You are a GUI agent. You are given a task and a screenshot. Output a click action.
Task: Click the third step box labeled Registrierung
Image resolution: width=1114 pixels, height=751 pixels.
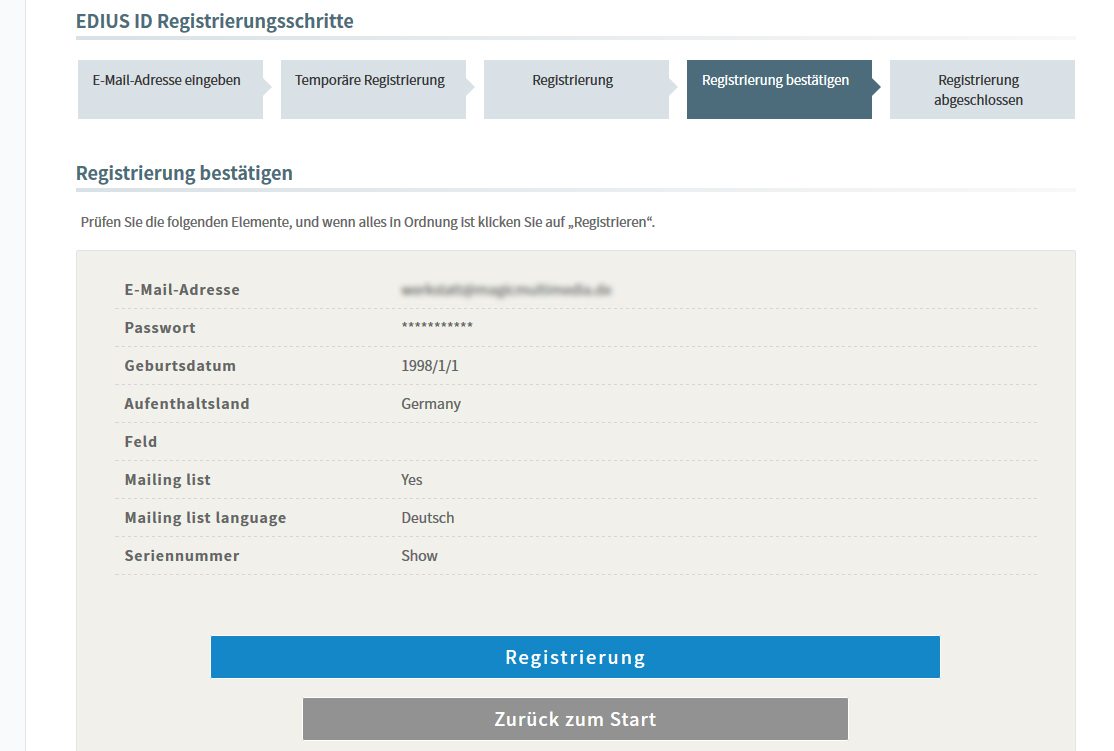(x=573, y=81)
